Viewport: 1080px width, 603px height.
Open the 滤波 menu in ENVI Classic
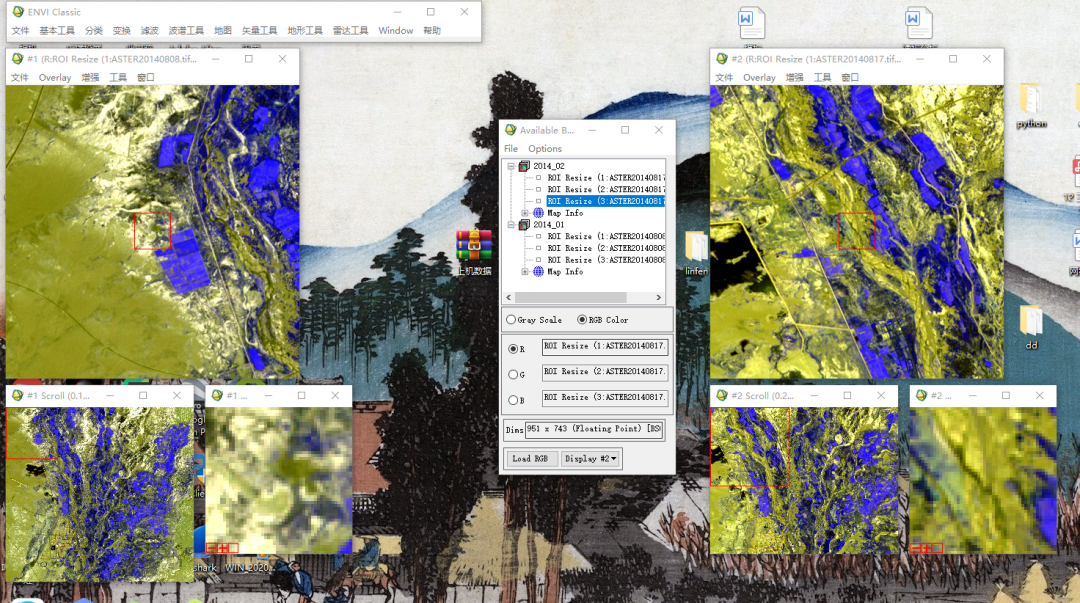coord(149,30)
